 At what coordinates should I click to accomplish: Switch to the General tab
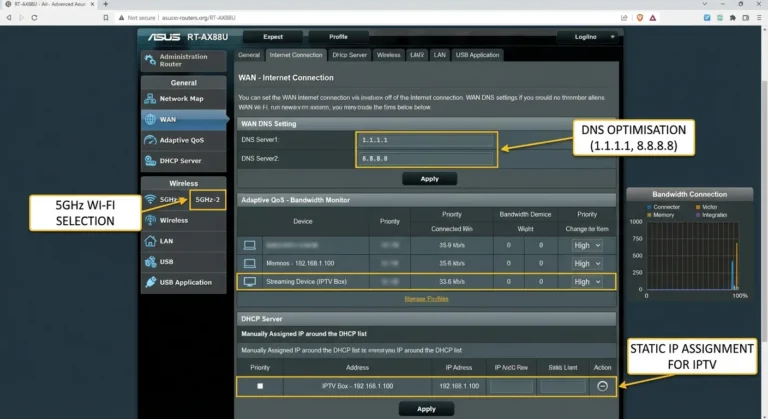coord(249,55)
